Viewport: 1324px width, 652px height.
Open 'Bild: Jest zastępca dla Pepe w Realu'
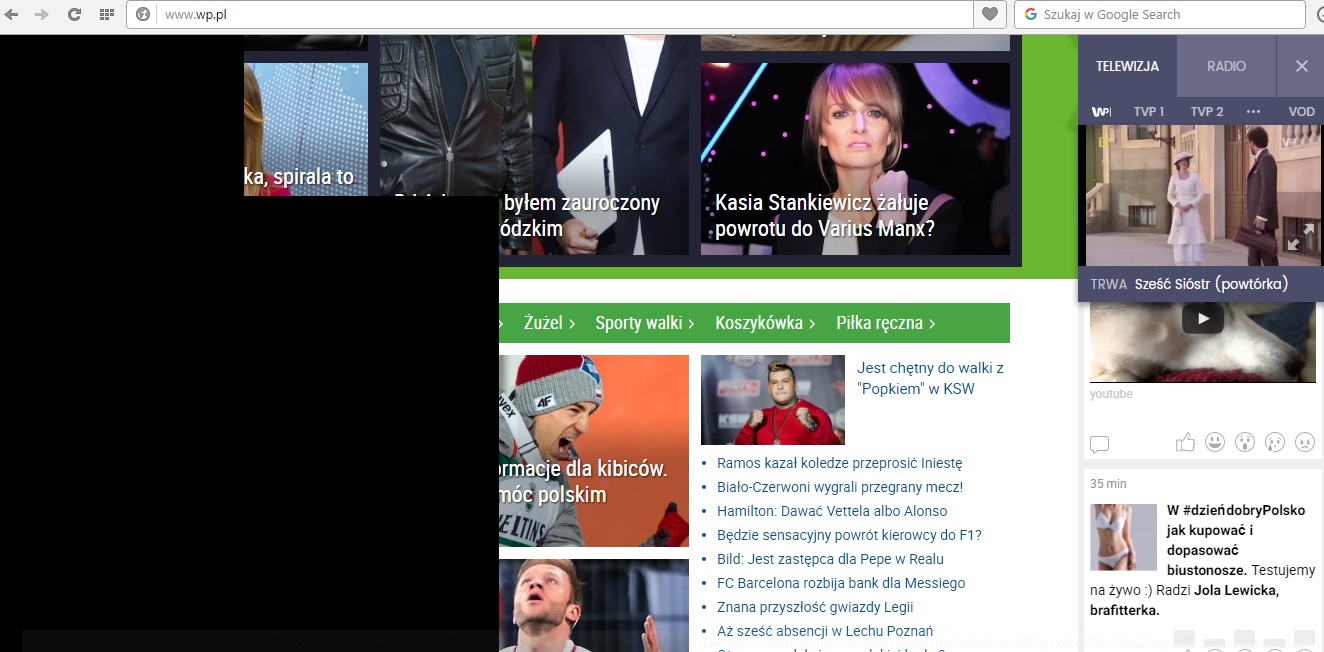click(x=830, y=559)
